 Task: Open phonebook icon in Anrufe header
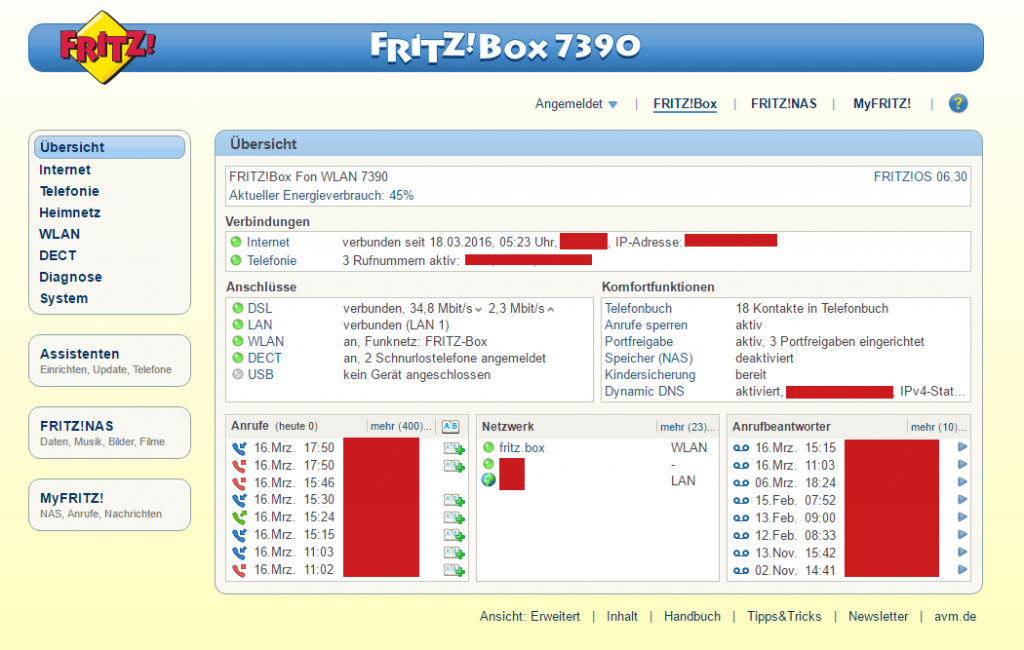[x=450, y=426]
